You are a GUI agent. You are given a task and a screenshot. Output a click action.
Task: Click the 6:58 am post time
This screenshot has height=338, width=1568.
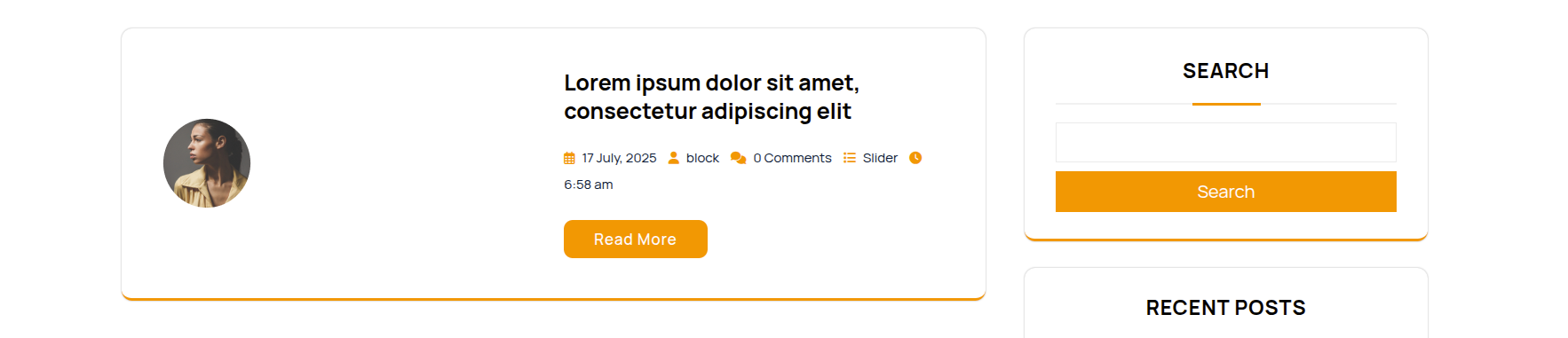click(x=589, y=185)
